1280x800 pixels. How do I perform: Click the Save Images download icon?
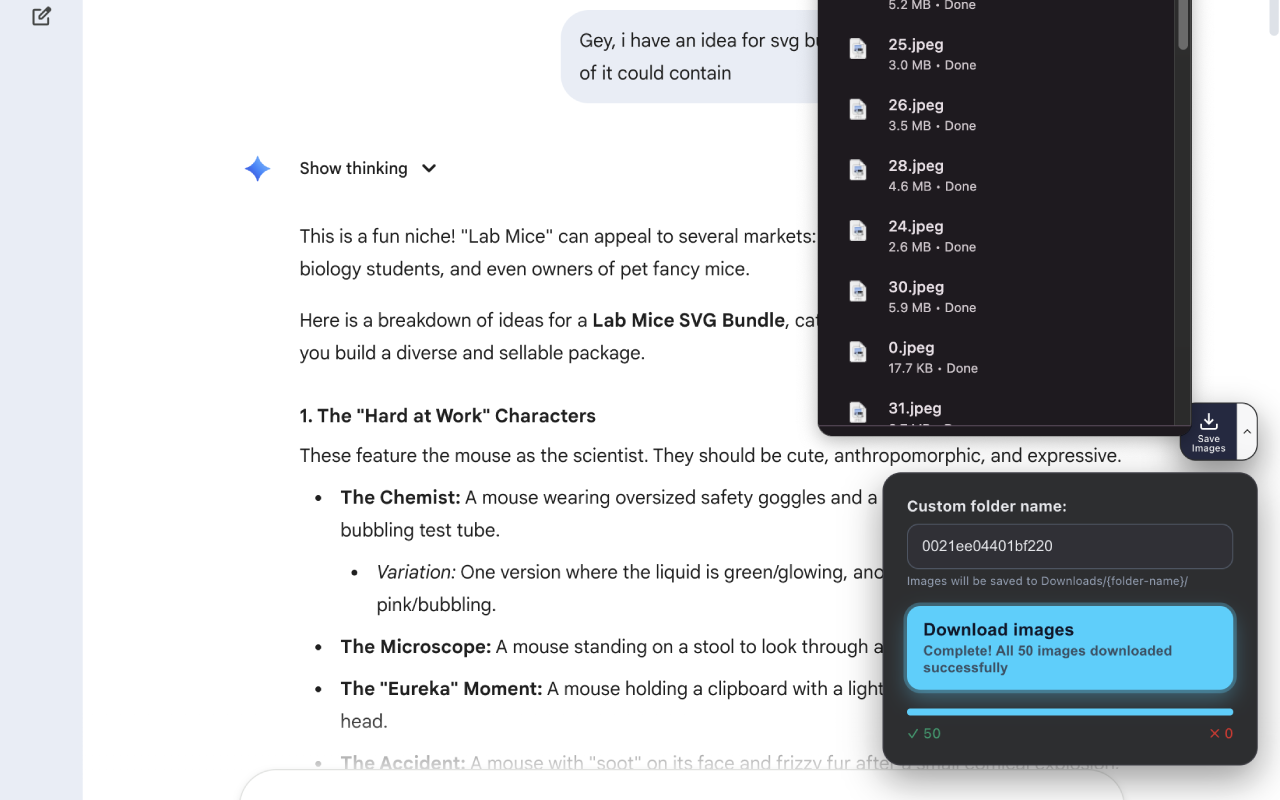[x=1208, y=421]
